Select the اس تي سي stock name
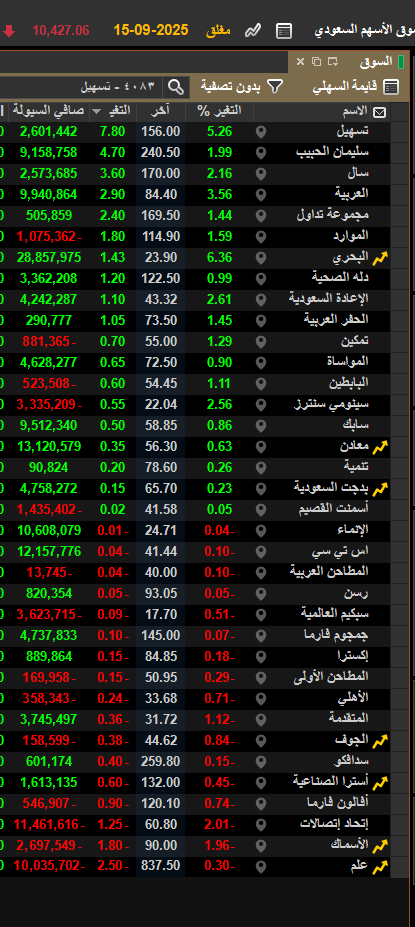Viewport: 415px width, 927px height. [341, 551]
